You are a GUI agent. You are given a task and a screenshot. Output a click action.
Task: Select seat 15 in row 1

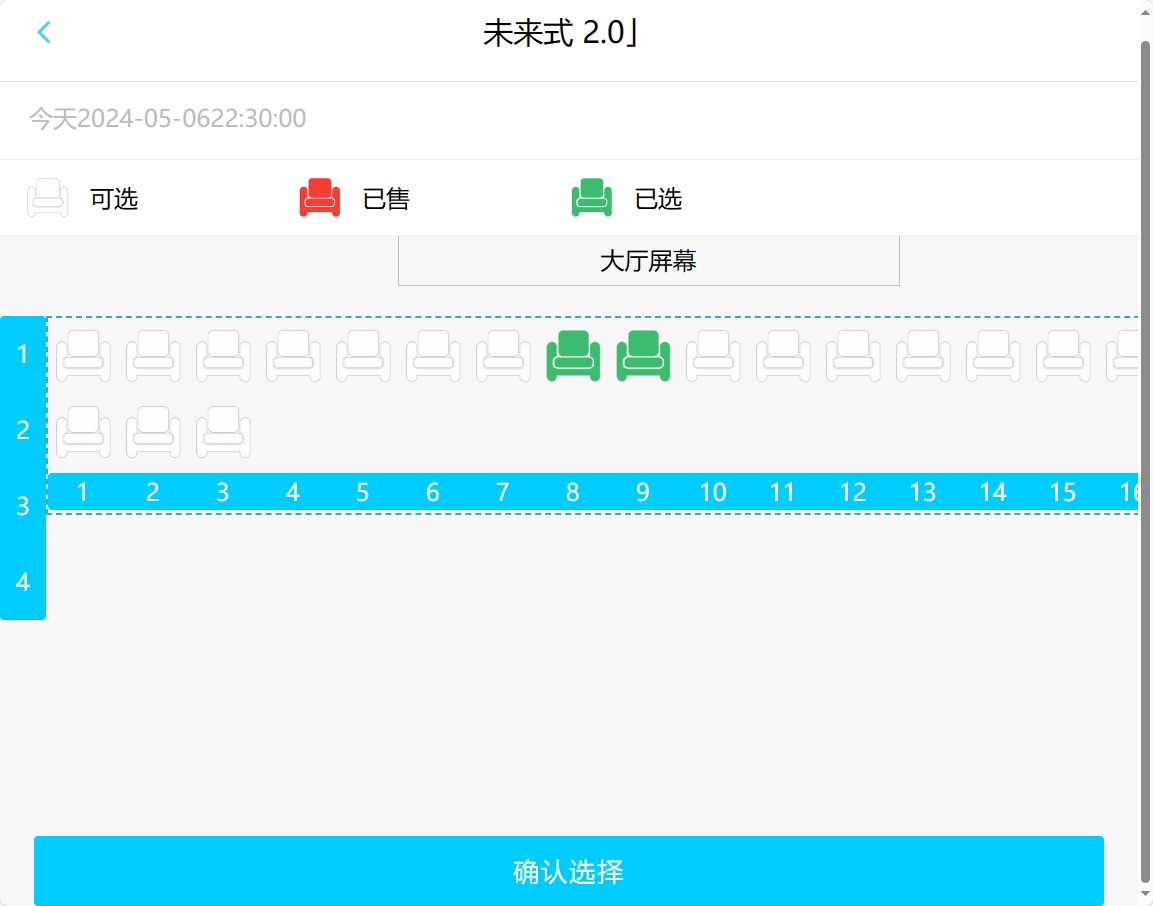(1063, 355)
